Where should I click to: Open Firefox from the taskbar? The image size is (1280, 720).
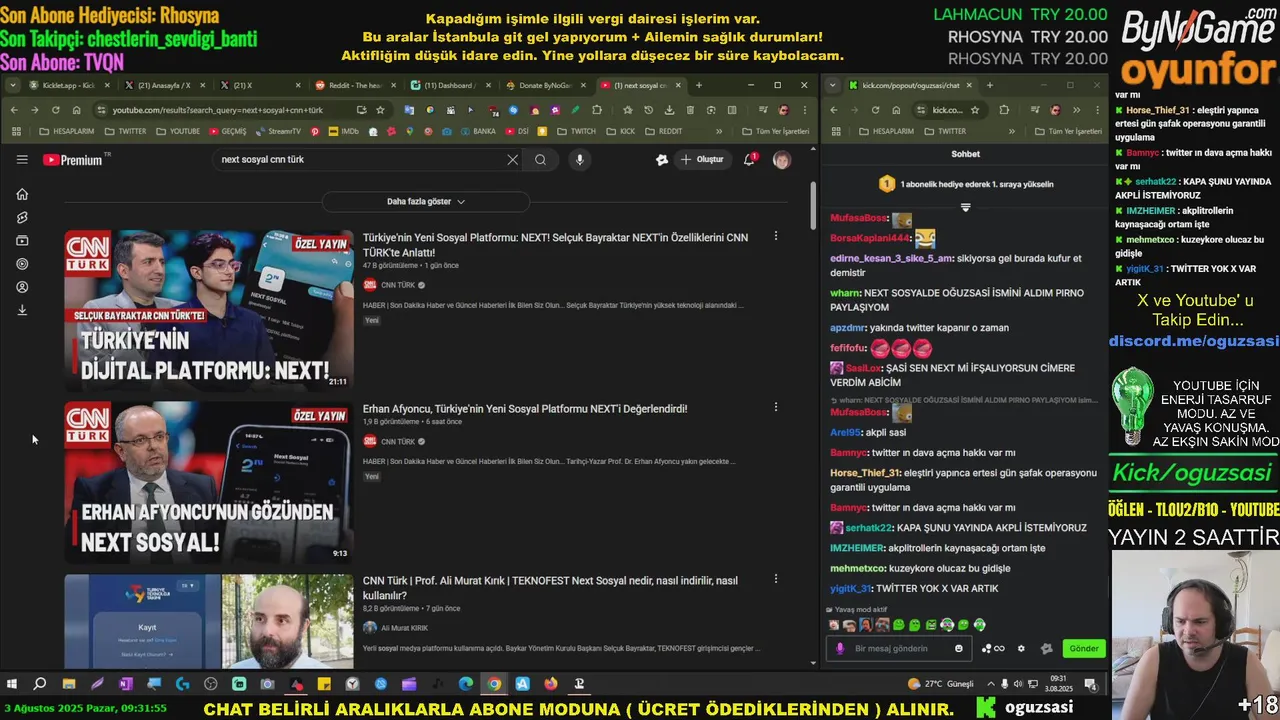(x=551, y=684)
